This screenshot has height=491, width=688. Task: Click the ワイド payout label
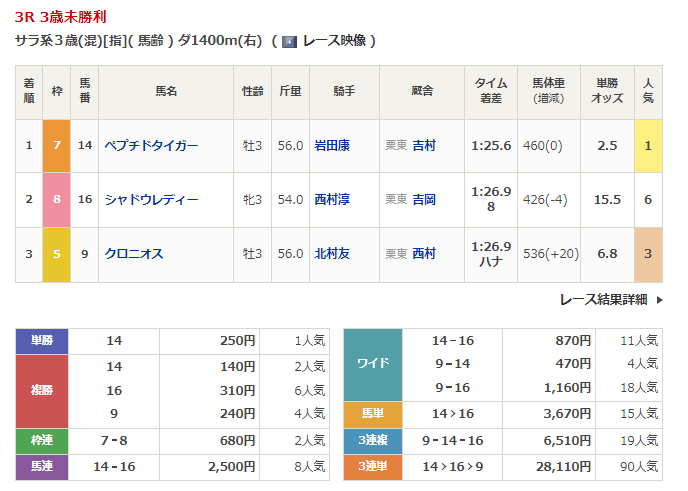coord(372,364)
